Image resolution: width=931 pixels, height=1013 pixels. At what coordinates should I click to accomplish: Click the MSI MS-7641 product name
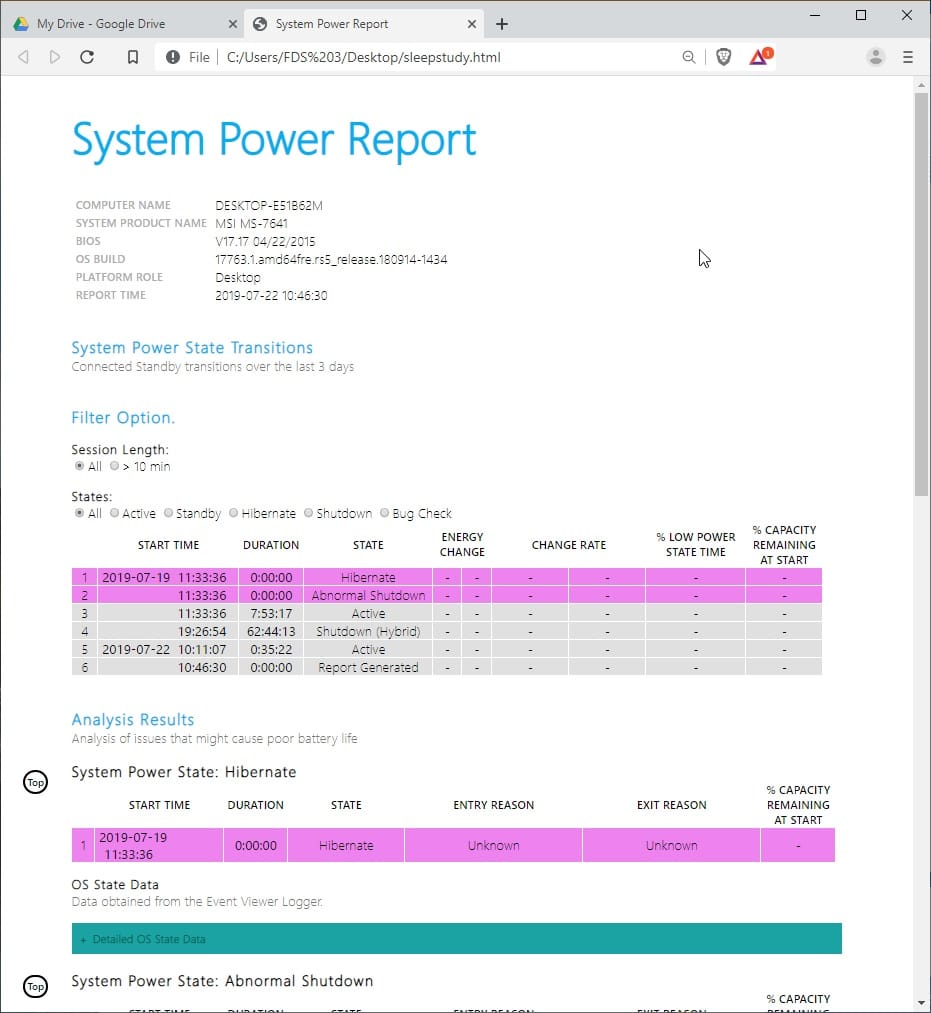click(251, 224)
